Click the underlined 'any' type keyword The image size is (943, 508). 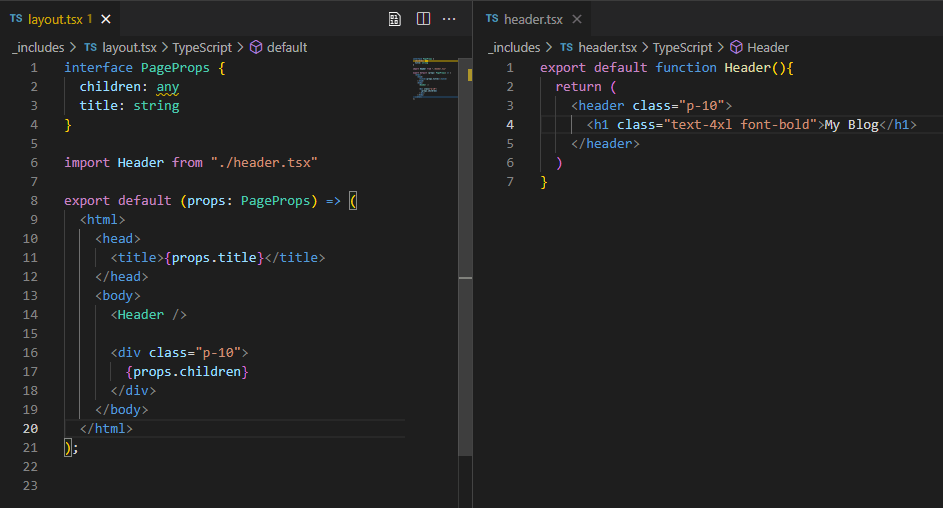point(168,87)
